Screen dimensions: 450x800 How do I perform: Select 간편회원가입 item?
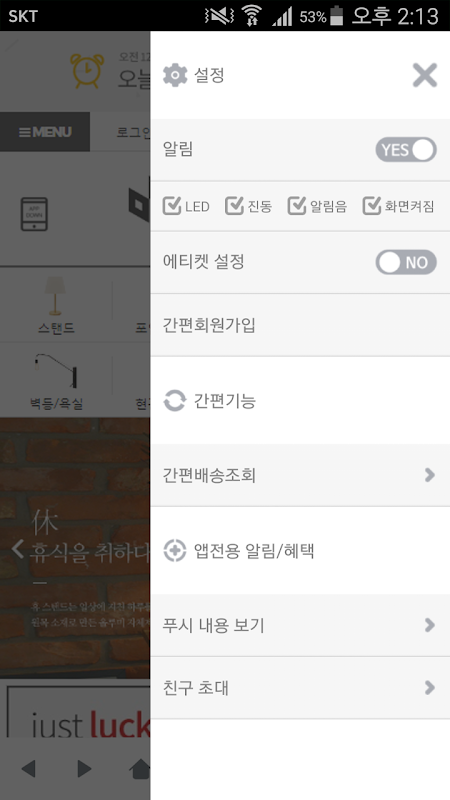pyautogui.click(x=300, y=325)
